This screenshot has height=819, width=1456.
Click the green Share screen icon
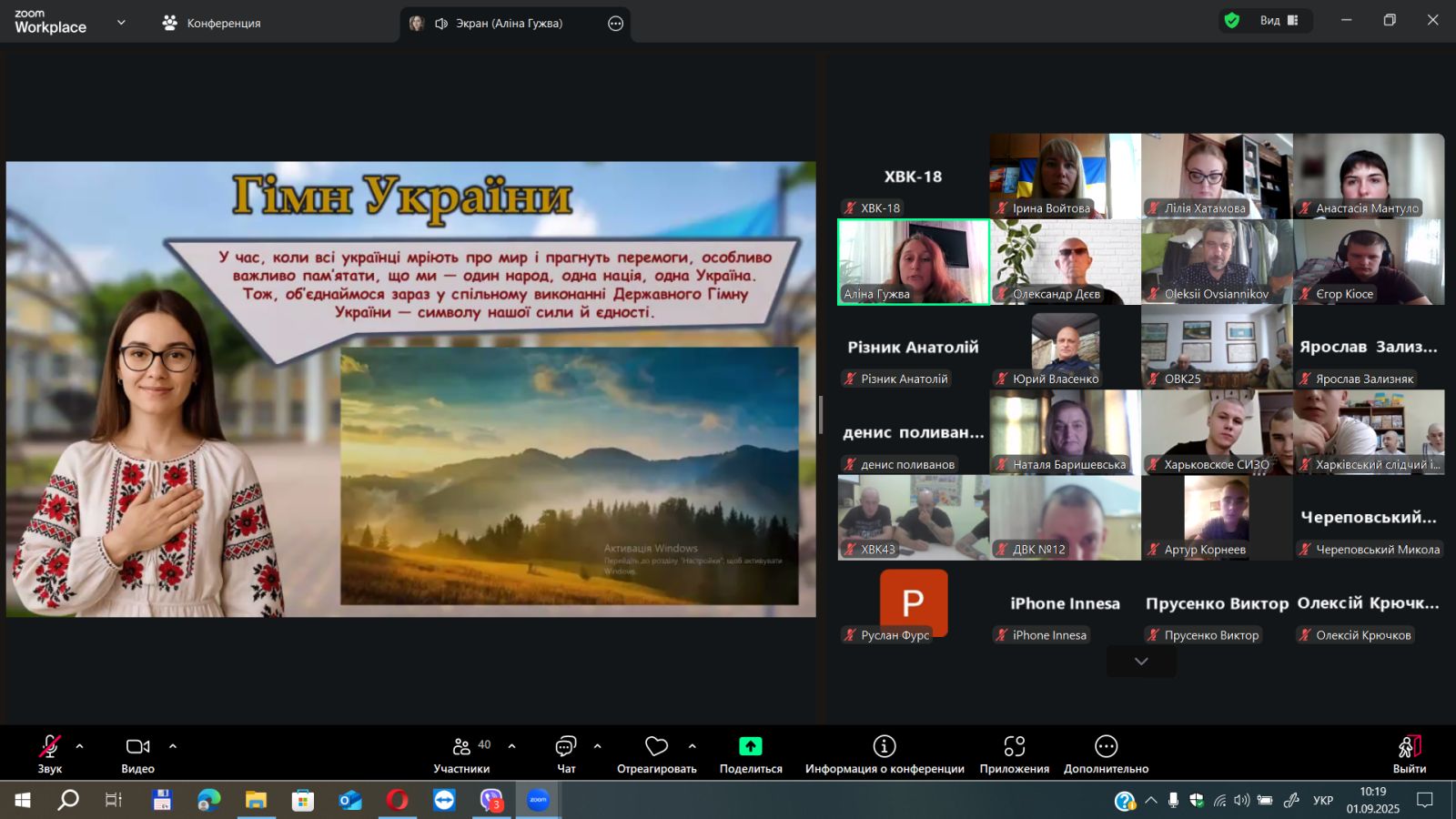click(750, 747)
